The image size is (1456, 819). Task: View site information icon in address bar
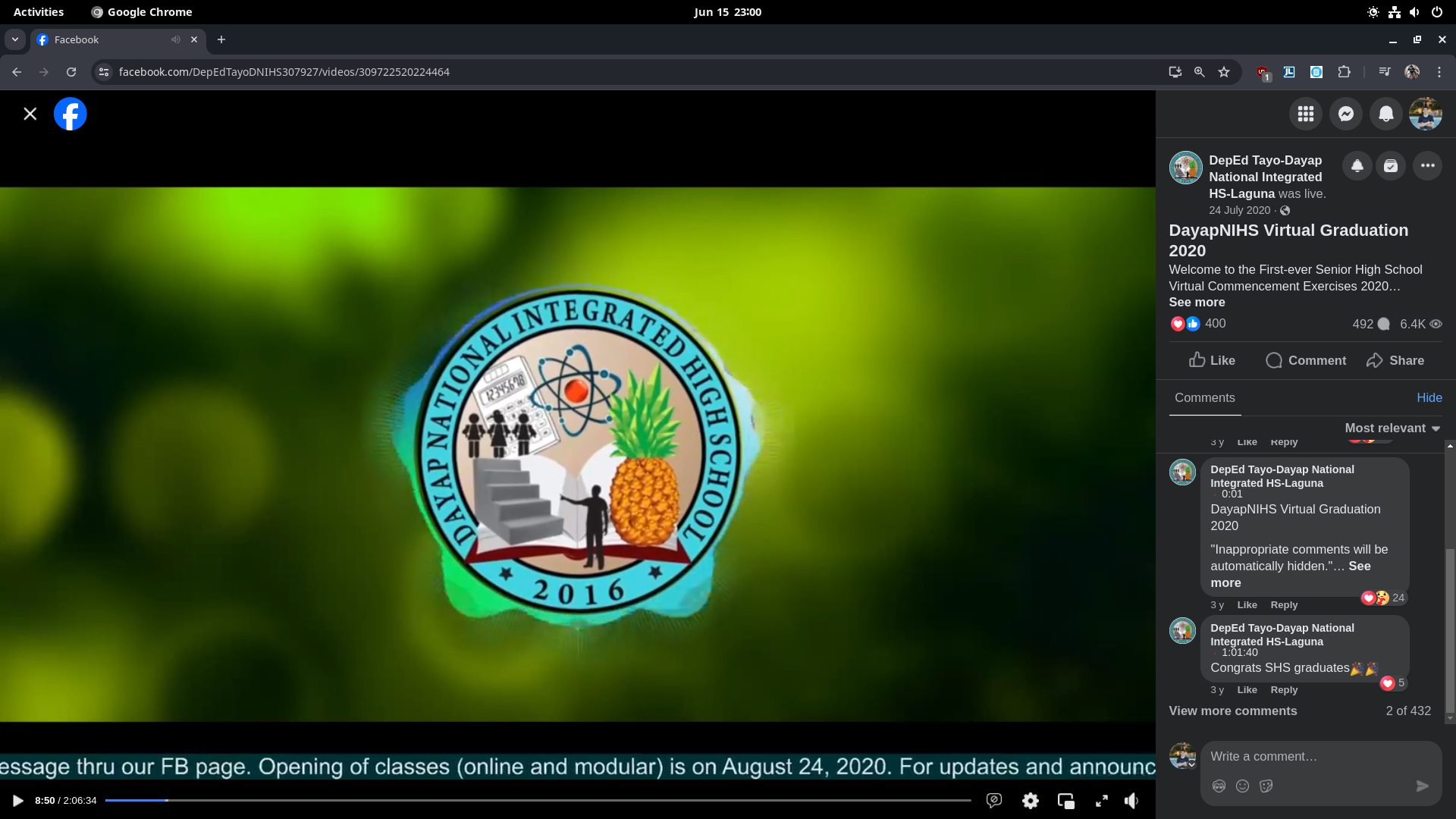pyautogui.click(x=105, y=72)
